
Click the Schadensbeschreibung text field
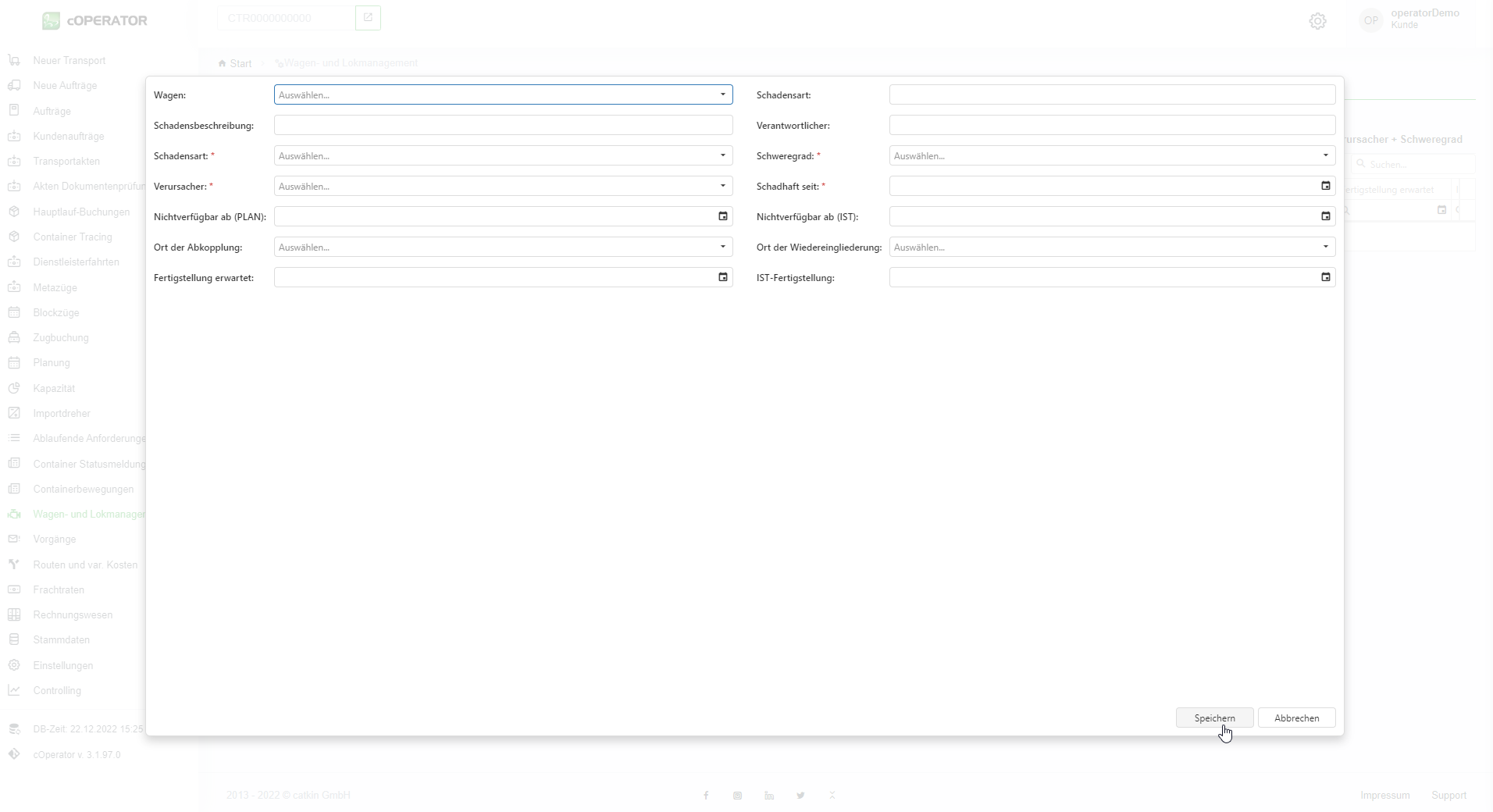(503, 125)
